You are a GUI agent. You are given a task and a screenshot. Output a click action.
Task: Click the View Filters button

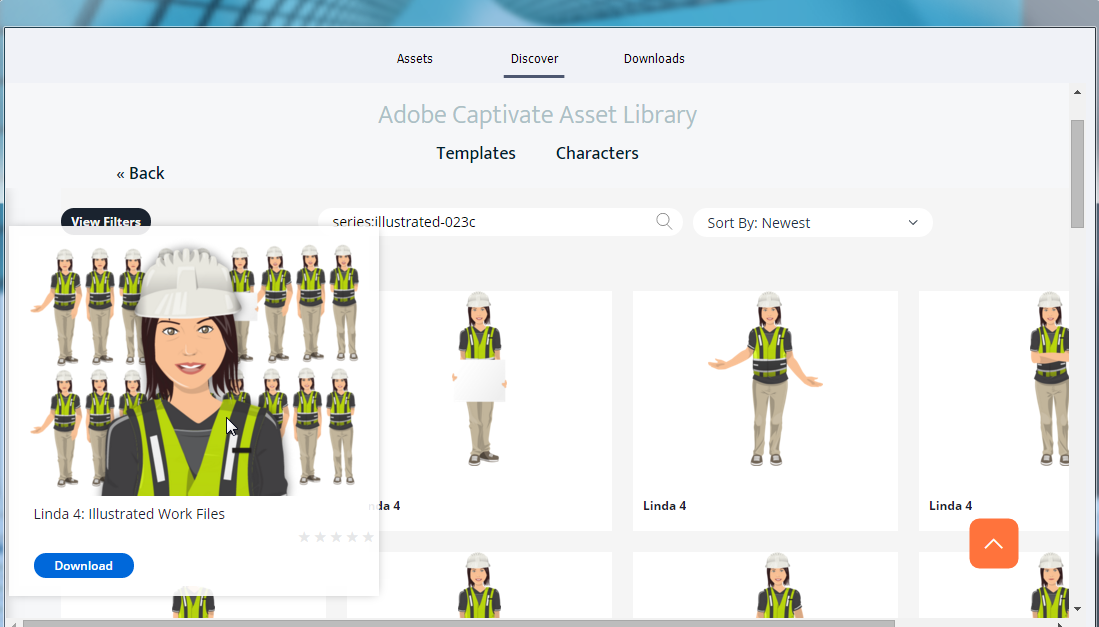click(x=106, y=220)
